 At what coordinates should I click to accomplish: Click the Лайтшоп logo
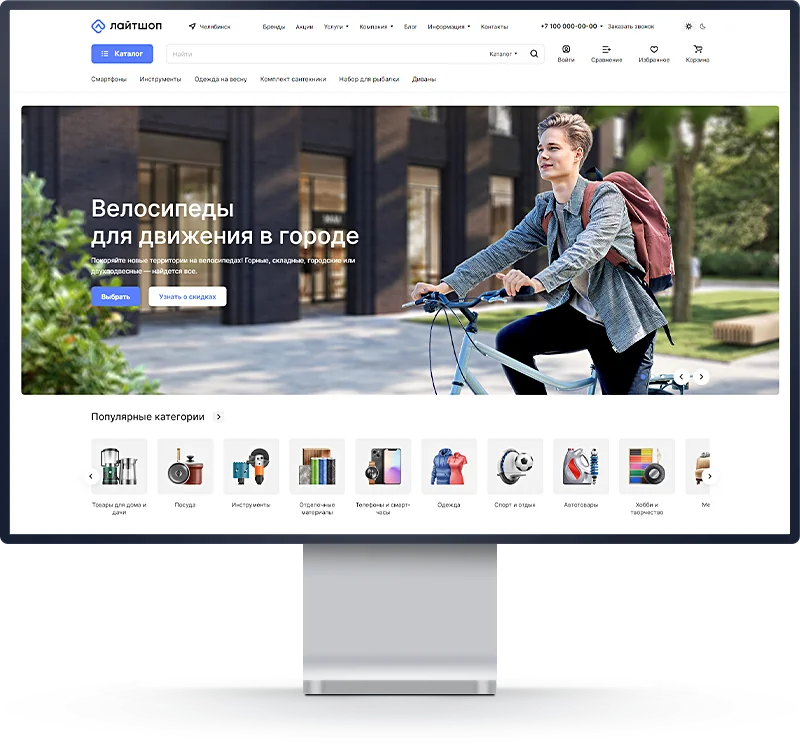pyautogui.click(x=126, y=26)
